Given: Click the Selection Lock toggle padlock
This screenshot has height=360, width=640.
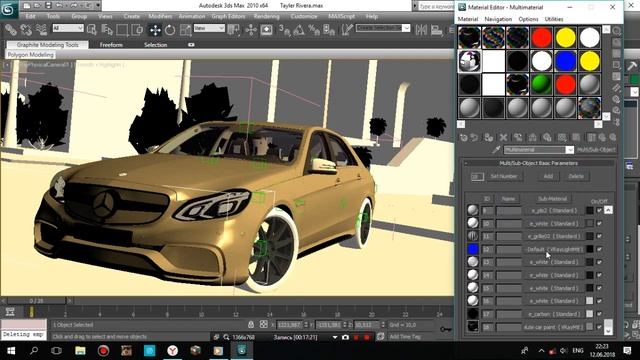Looking at the screenshot, I should pos(251,324).
